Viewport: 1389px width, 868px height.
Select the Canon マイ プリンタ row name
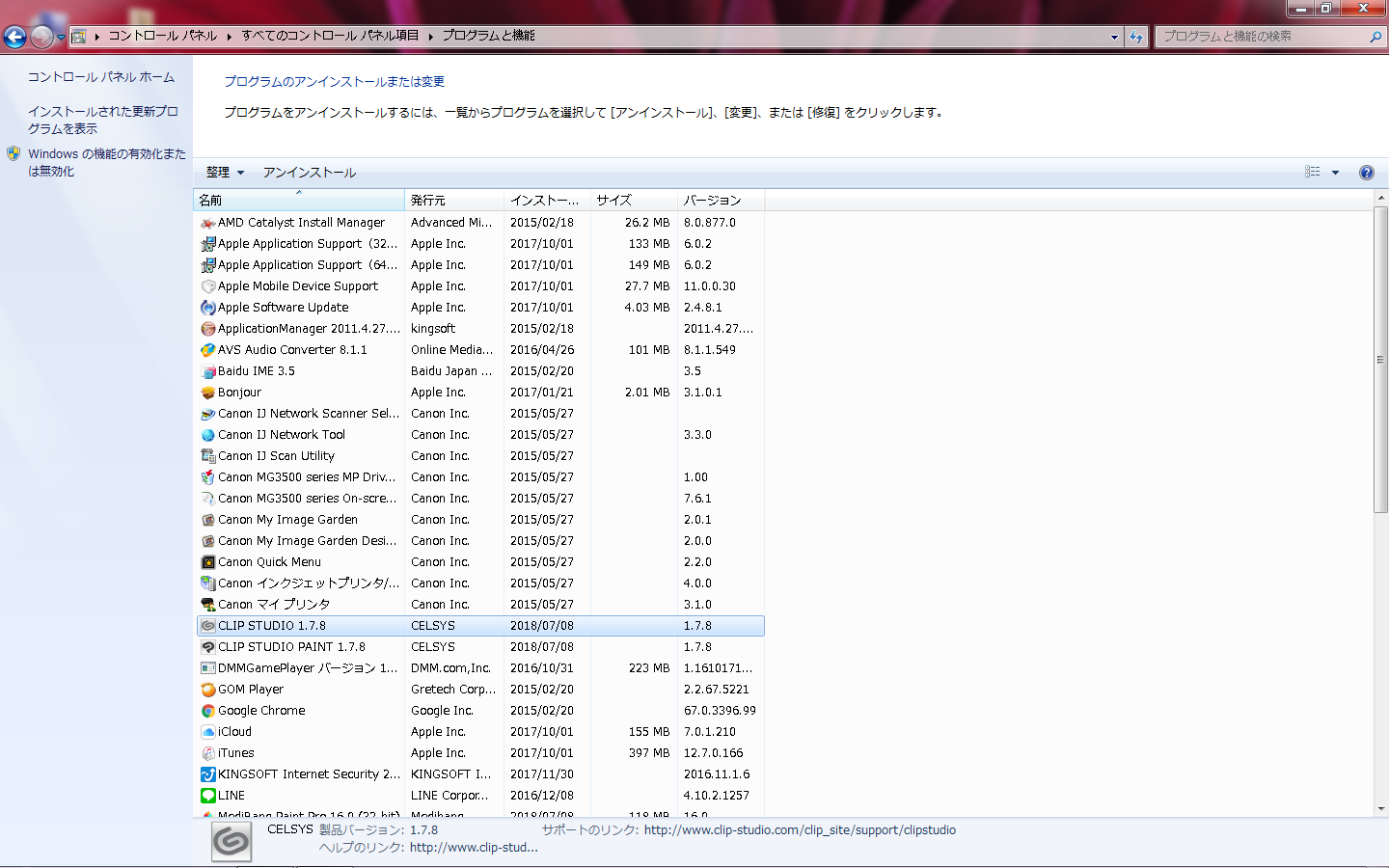pos(274,605)
